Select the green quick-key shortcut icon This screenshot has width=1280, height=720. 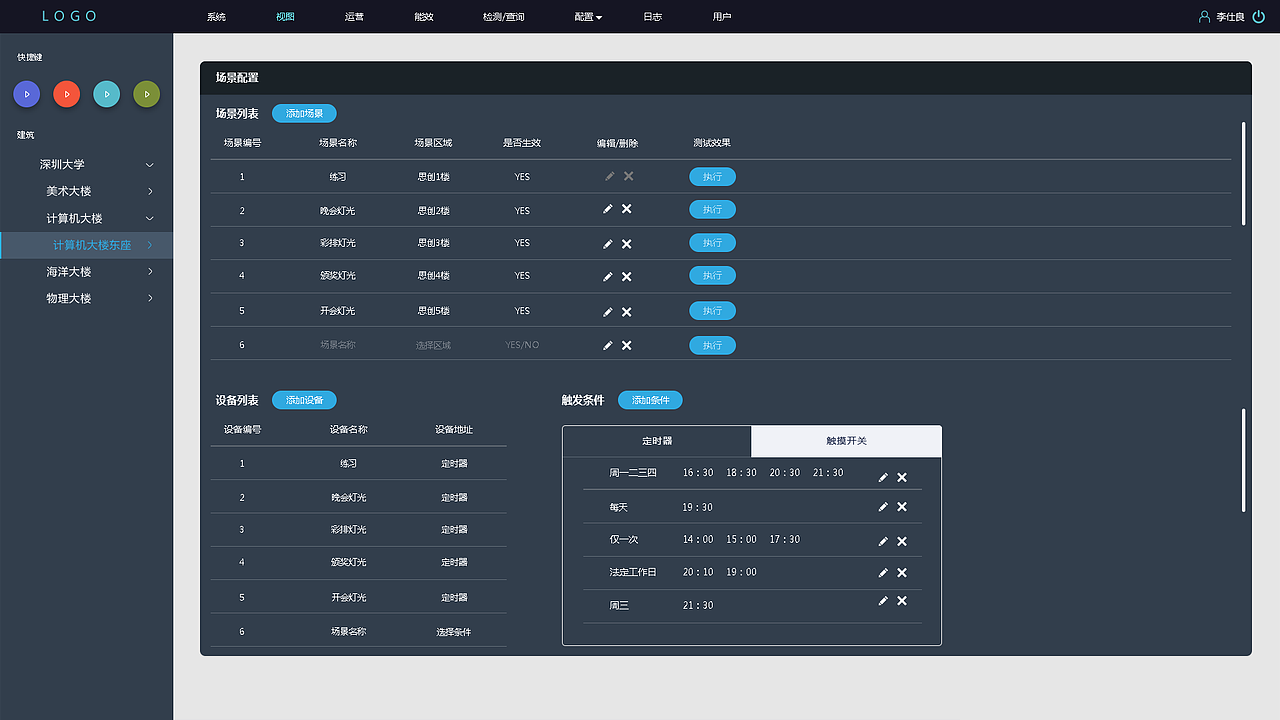[146, 93]
